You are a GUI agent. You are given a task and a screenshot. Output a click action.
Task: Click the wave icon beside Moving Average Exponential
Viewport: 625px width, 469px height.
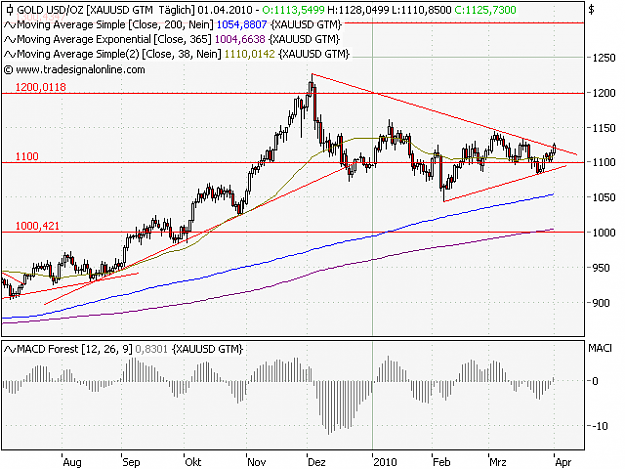(x=10, y=40)
